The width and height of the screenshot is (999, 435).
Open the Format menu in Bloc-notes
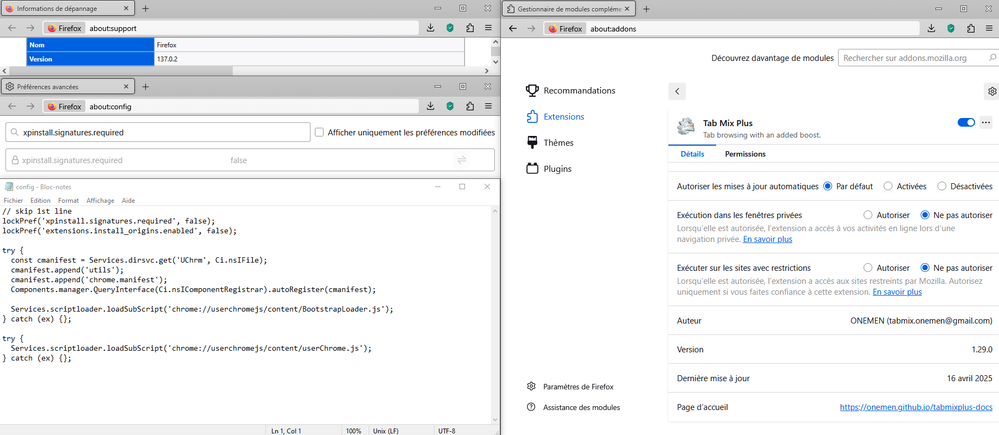(68, 201)
